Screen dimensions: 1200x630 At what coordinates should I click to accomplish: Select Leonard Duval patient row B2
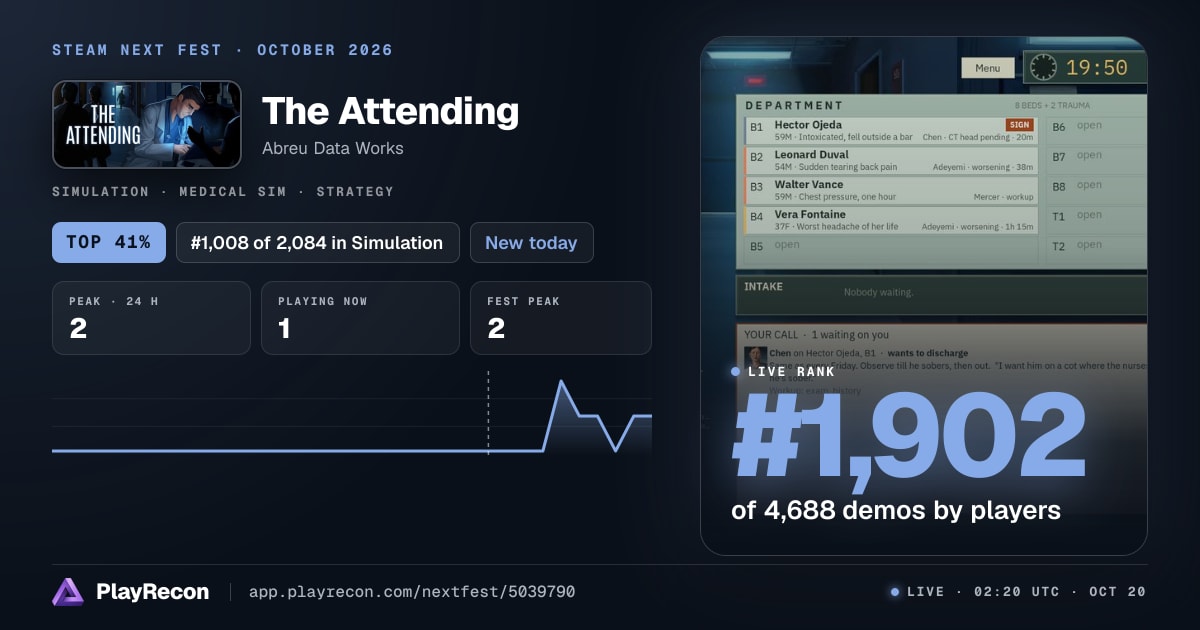[891, 161]
